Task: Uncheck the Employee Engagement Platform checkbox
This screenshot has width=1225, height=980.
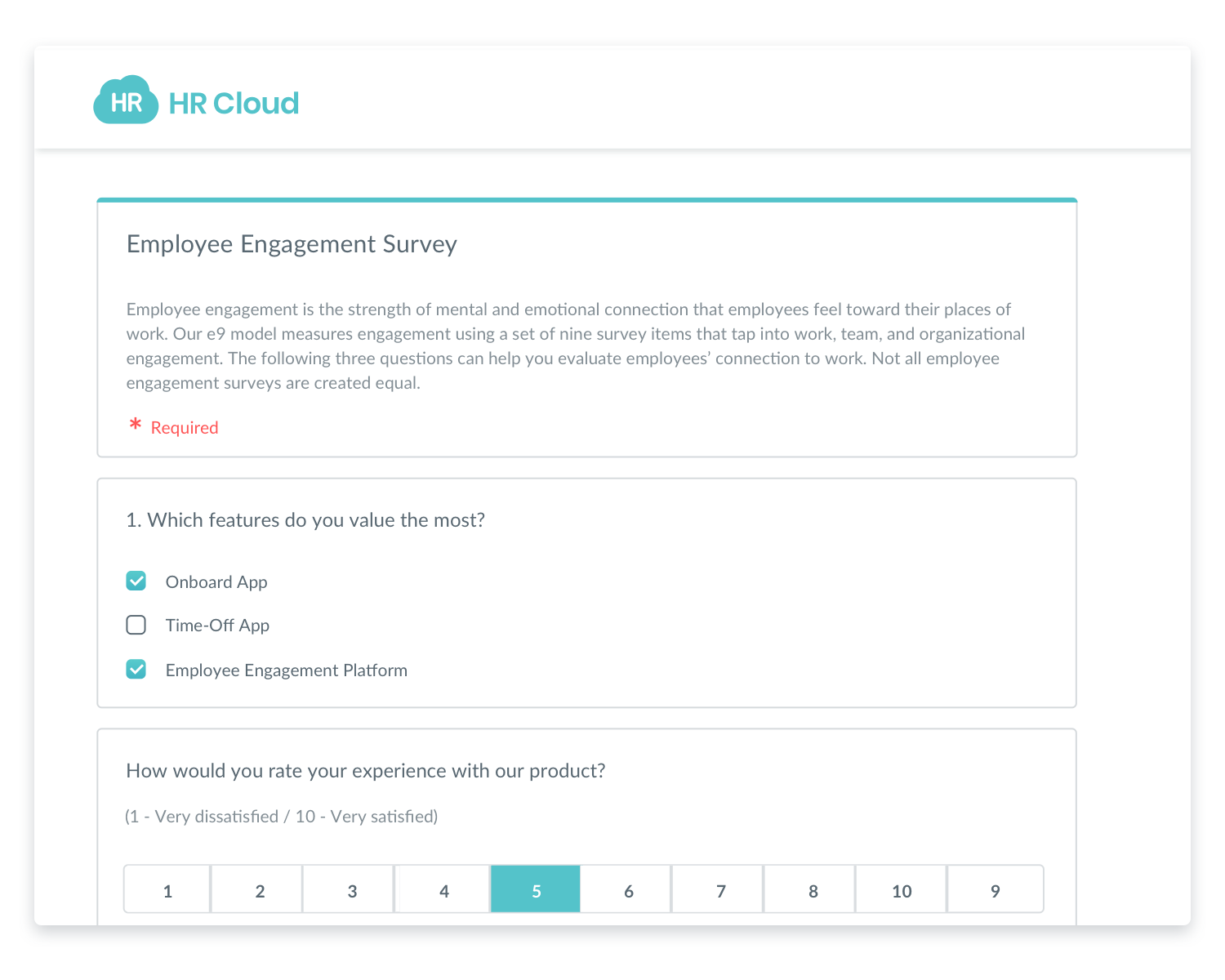Action: [x=136, y=670]
